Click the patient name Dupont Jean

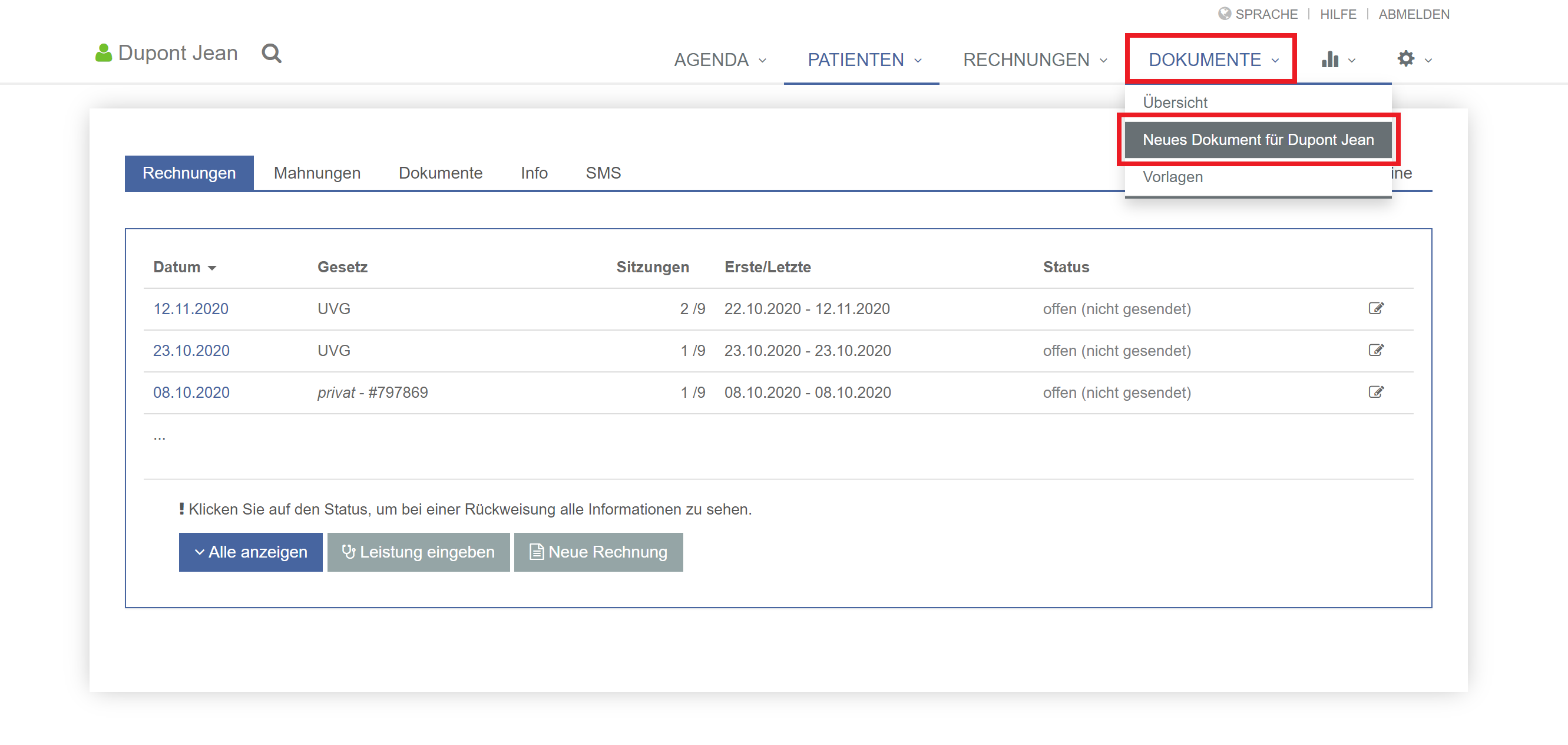(x=178, y=53)
